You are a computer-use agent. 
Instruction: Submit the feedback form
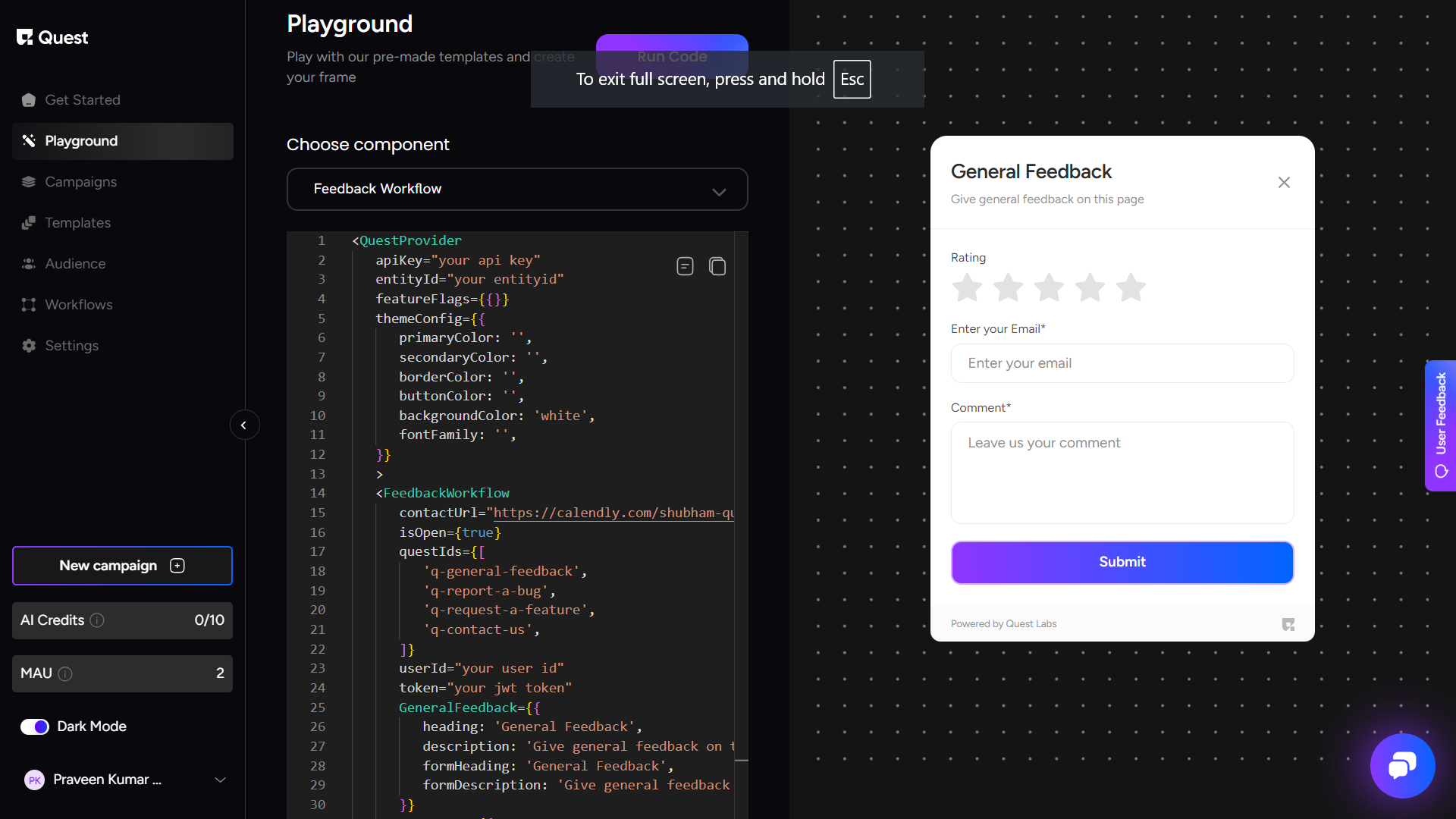[1122, 562]
